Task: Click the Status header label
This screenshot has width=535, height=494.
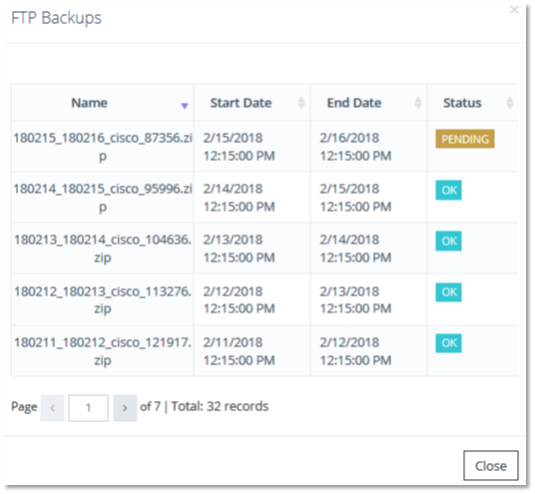Action: click(462, 103)
